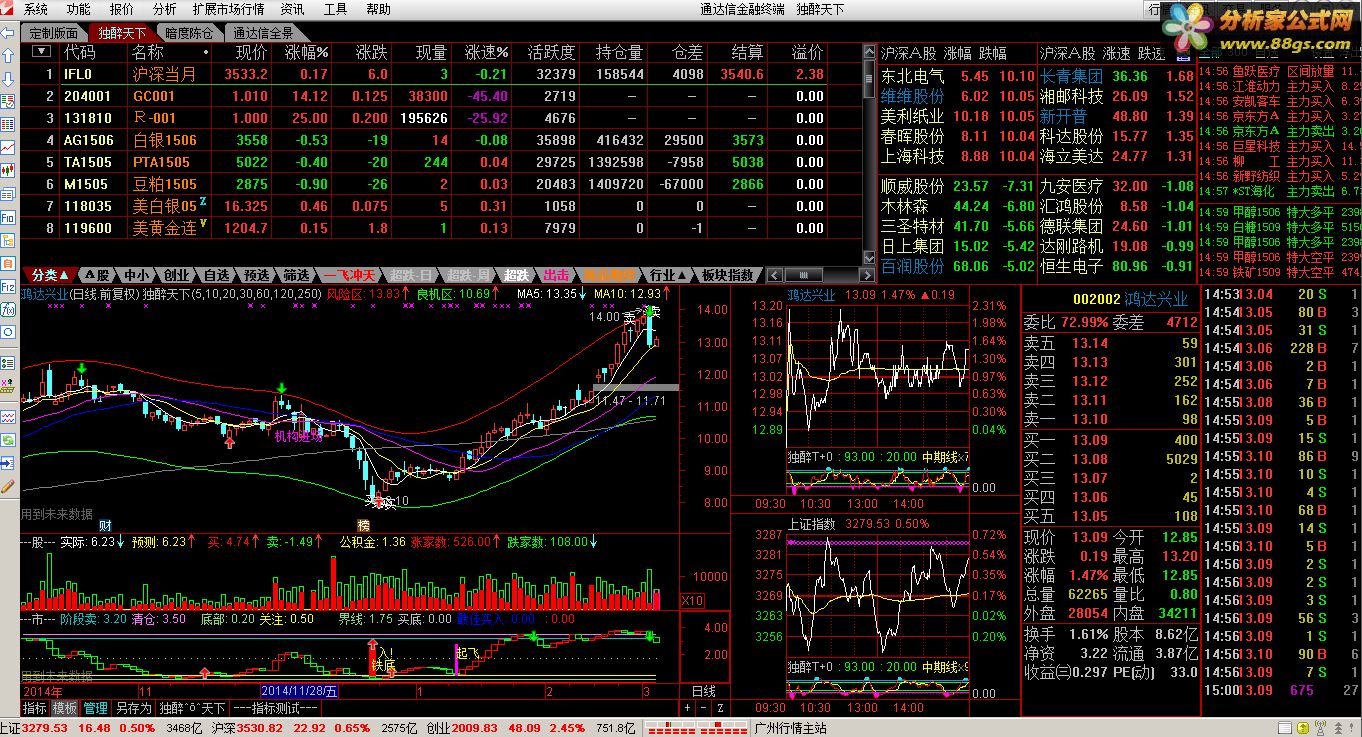This screenshot has height=737, width=1362.
Task: Select 长青集团 in the rising-speed list
Action: [x=1072, y=76]
